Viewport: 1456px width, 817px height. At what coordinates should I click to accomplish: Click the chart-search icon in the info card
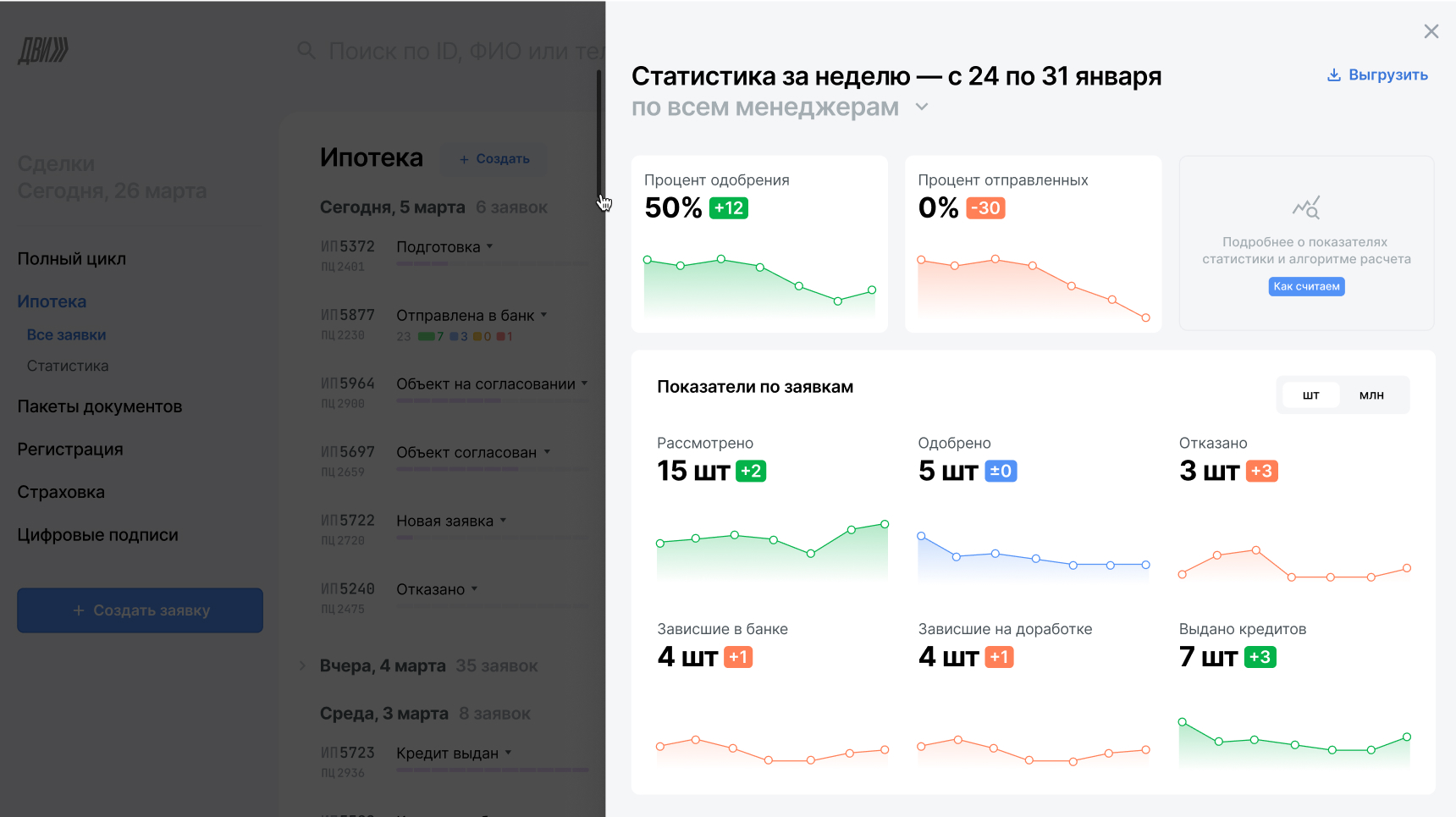tap(1306, 207)
